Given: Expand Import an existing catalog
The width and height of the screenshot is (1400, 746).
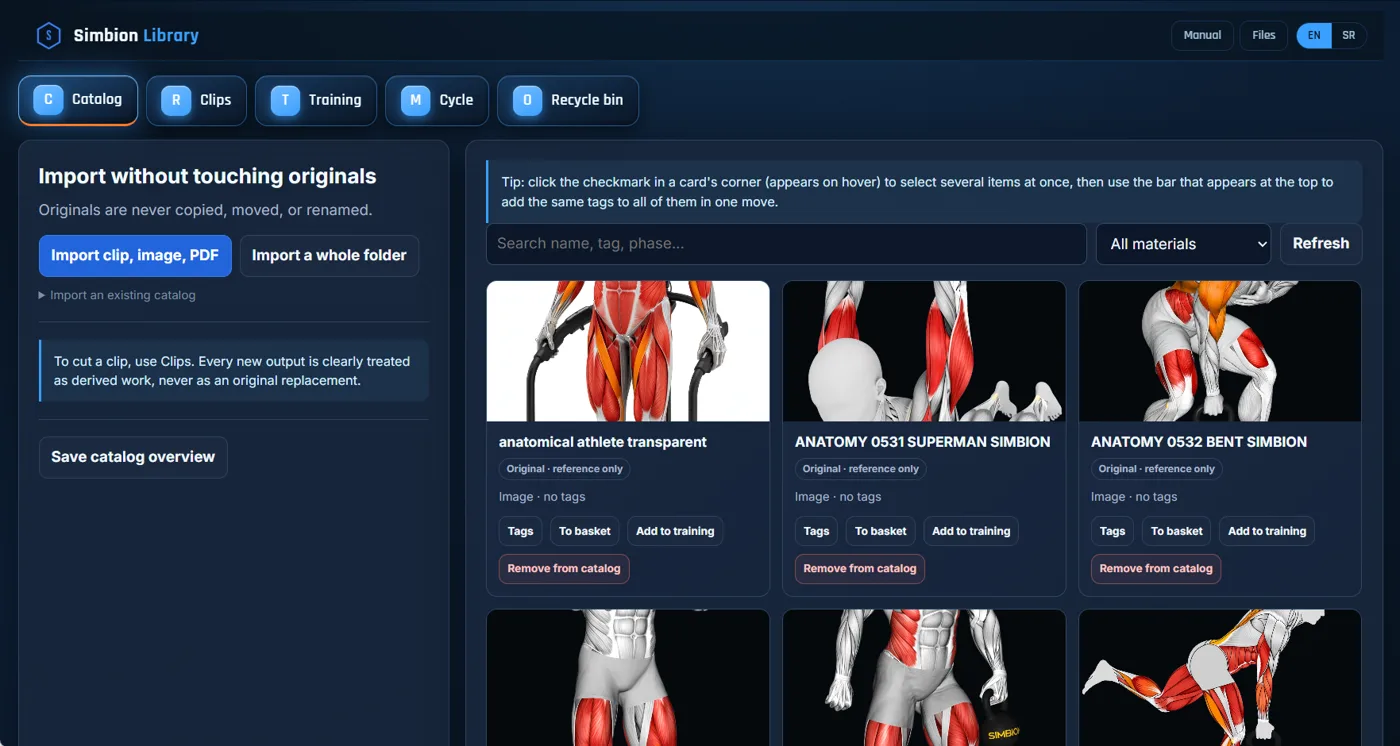Looking at the screenshot, I should [117, 295].
